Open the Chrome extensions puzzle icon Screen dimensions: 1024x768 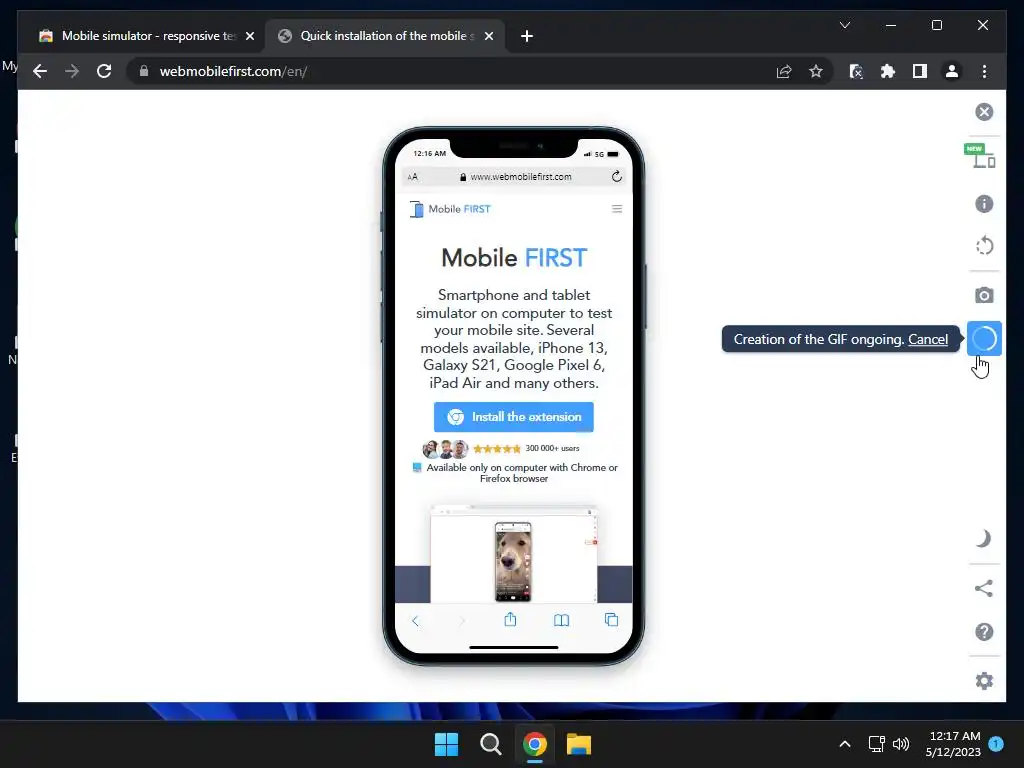point(888,71)
